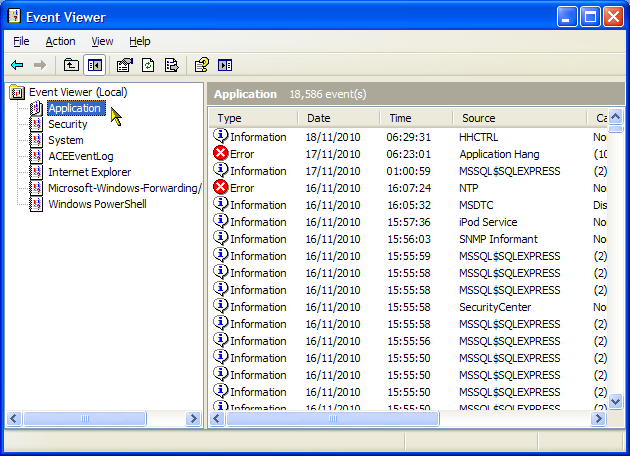This screenshot has width=630, height=456.
Task: Select the Internet Explorer log label
Action: (x=90, y=172)
